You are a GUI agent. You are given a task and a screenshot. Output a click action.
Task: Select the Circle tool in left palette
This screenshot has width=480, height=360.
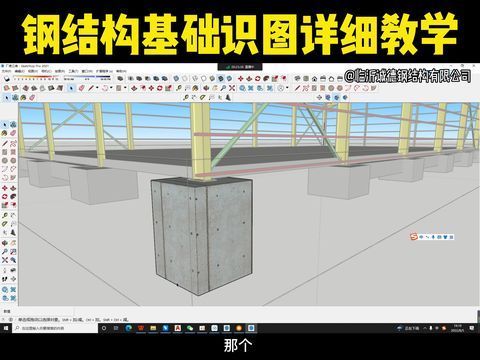[x=5, y=161]
